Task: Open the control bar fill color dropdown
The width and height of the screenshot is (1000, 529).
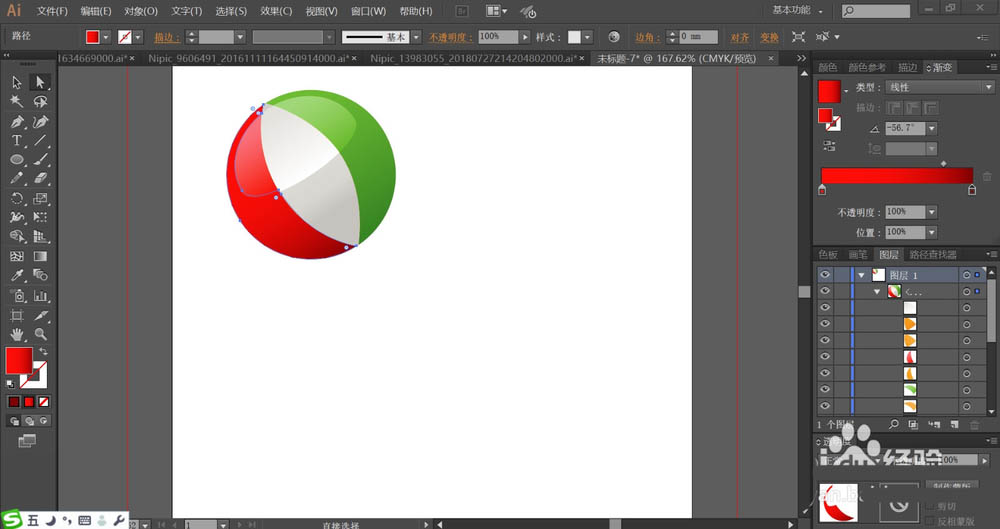Action: [107, 37]
